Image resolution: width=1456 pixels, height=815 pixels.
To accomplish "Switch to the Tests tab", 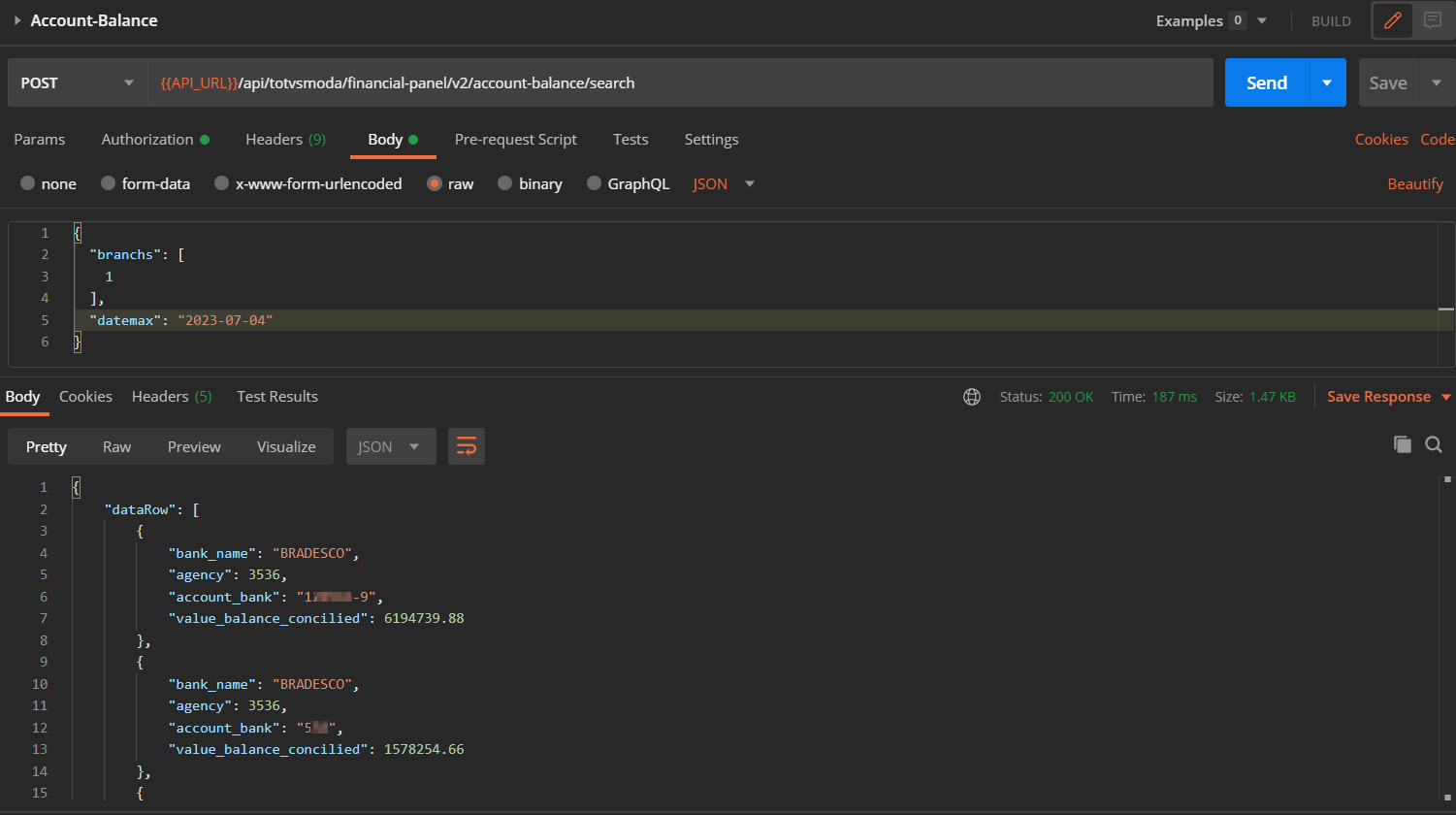I will pos(631,139).
